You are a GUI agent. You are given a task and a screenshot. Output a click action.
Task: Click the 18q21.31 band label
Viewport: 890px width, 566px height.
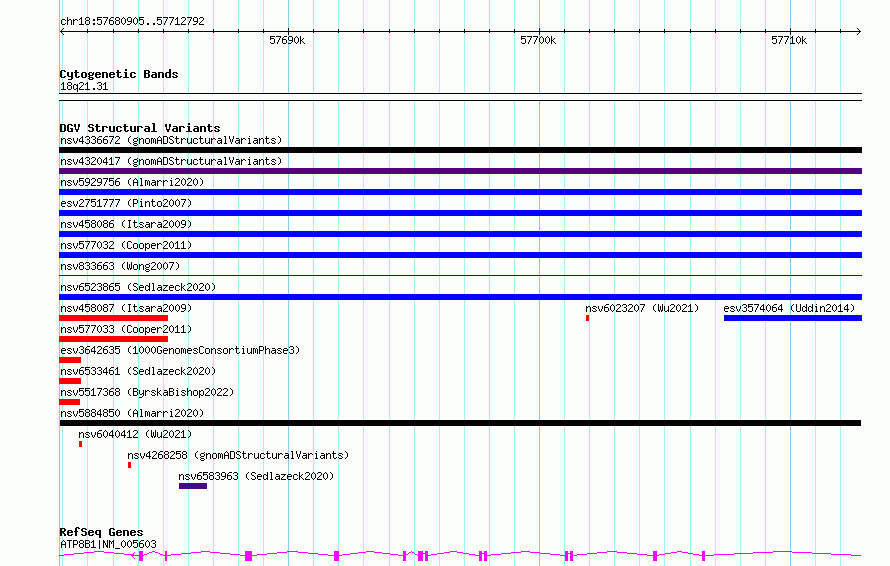click(84, 86)
